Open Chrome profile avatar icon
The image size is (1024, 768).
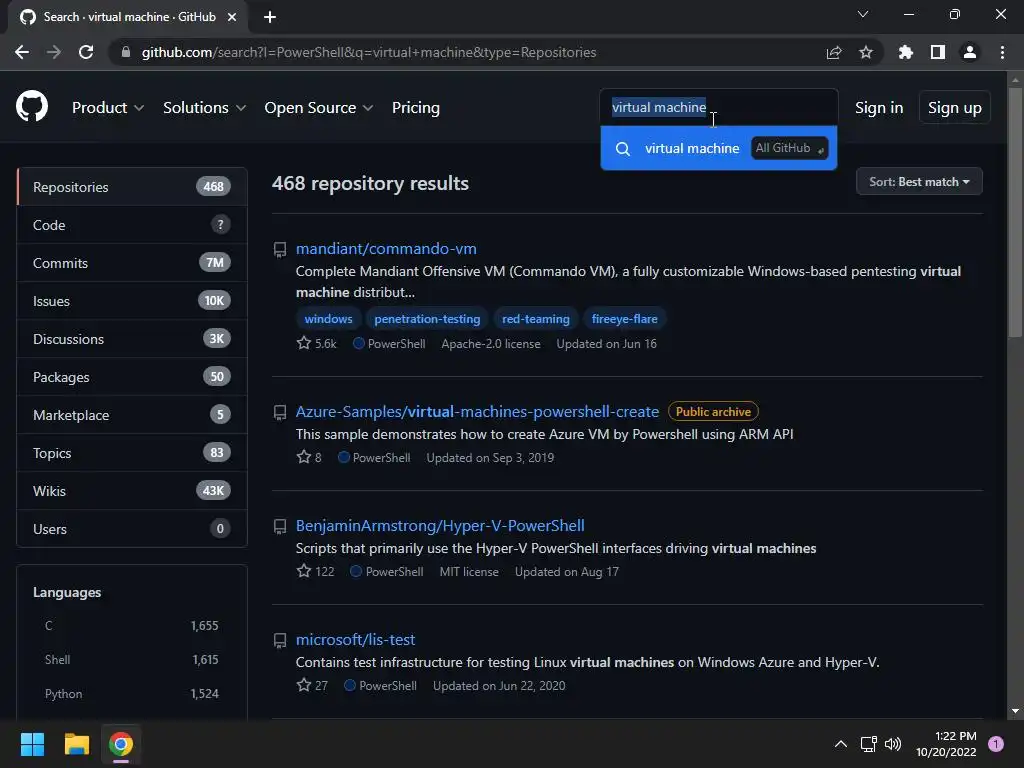970,52
